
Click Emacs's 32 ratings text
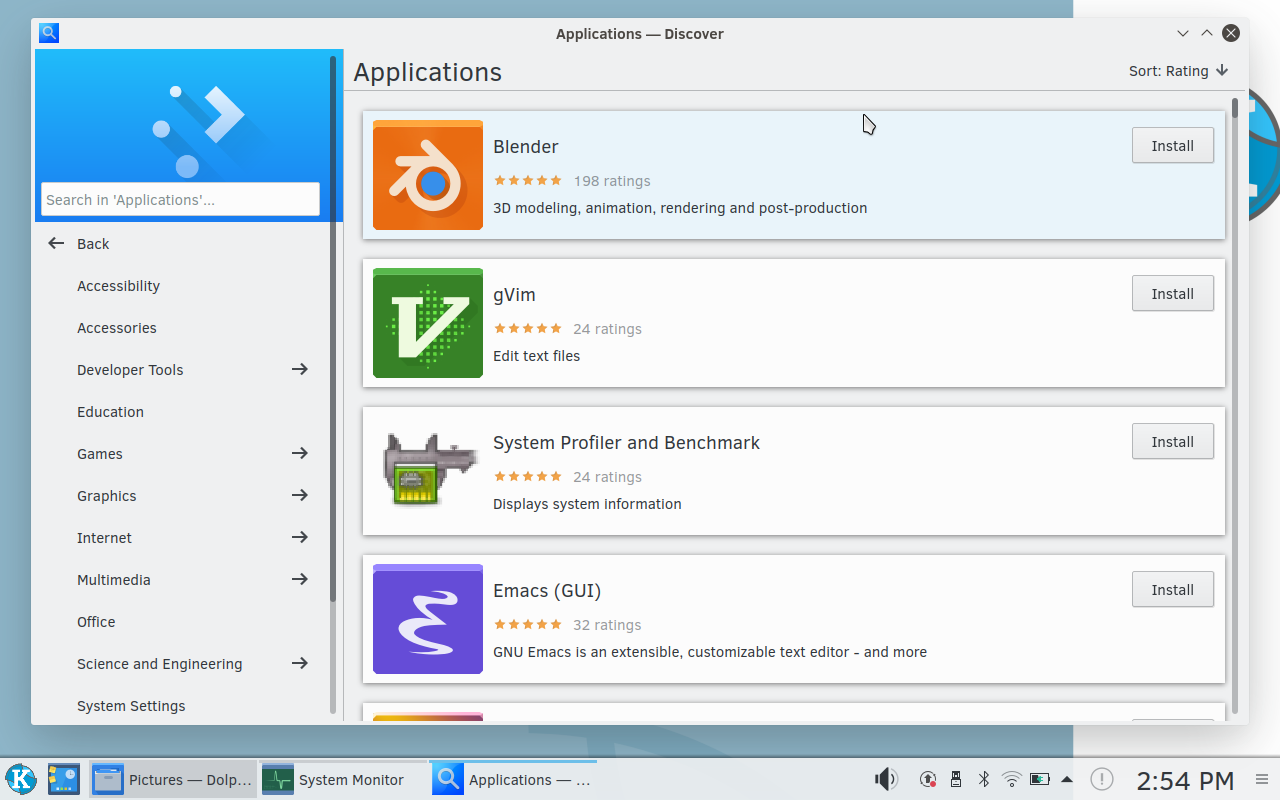pyautogui.click(x=607, y=625)
